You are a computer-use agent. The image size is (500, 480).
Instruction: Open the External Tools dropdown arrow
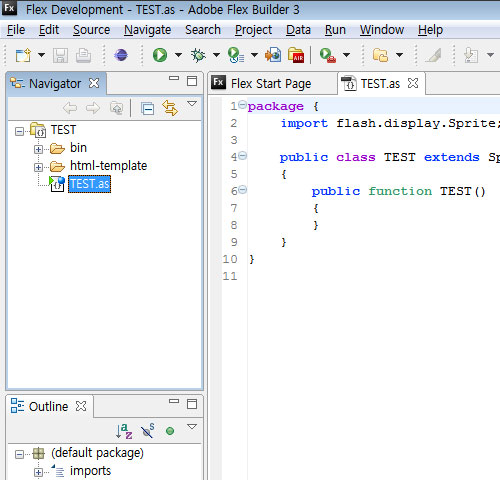click(346, 55)
